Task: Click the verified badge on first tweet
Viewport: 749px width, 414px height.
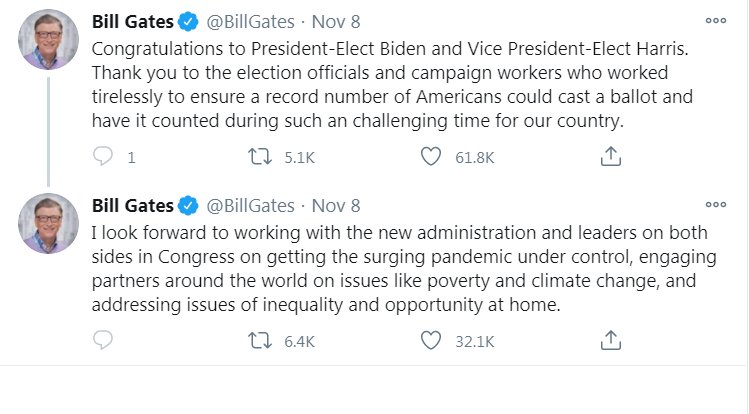Action: click(x=189, y=22)
